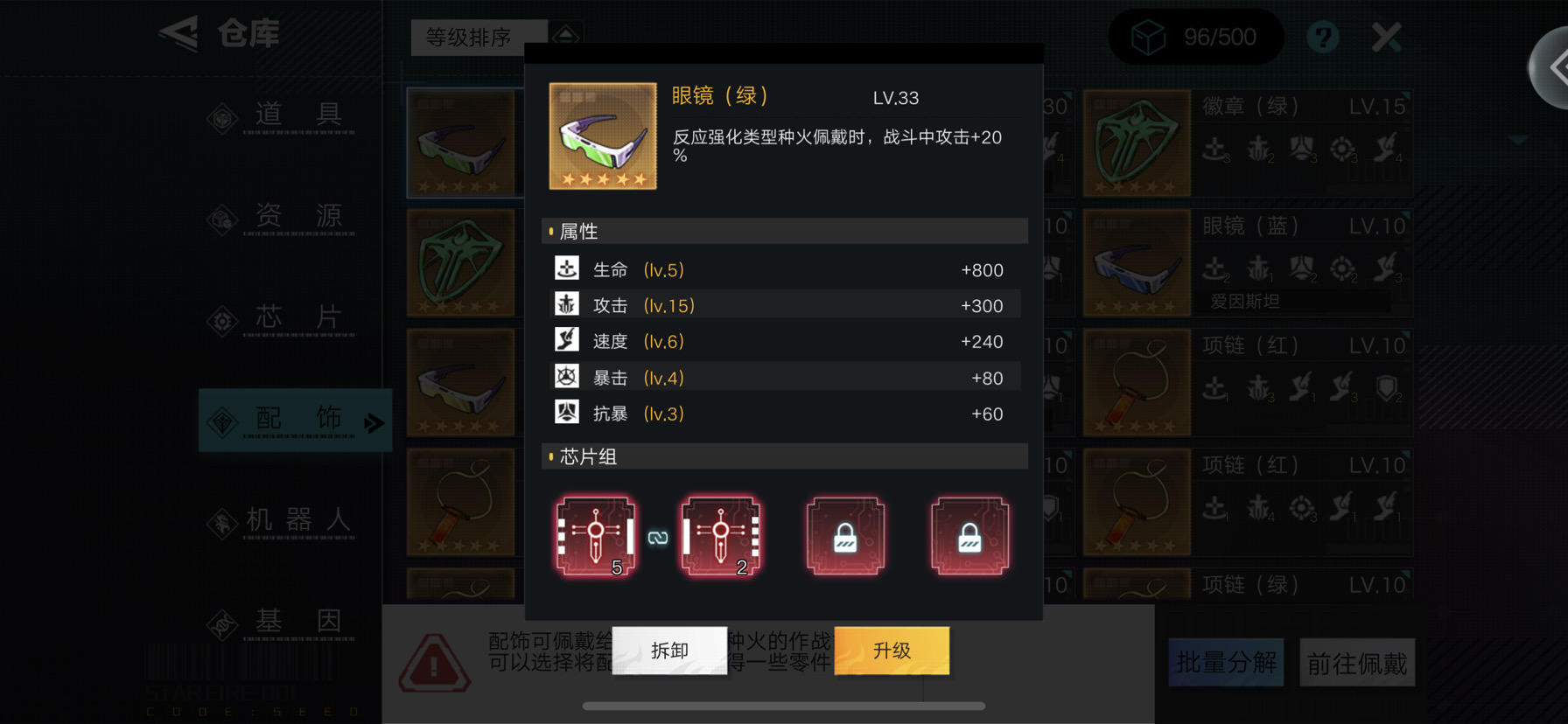The height and width of the screenshot is (724, 1568).
Task: Select the 徽章（绿）LV.15 accessory item
Action: pyautogui.click(x=1247, y=143)
